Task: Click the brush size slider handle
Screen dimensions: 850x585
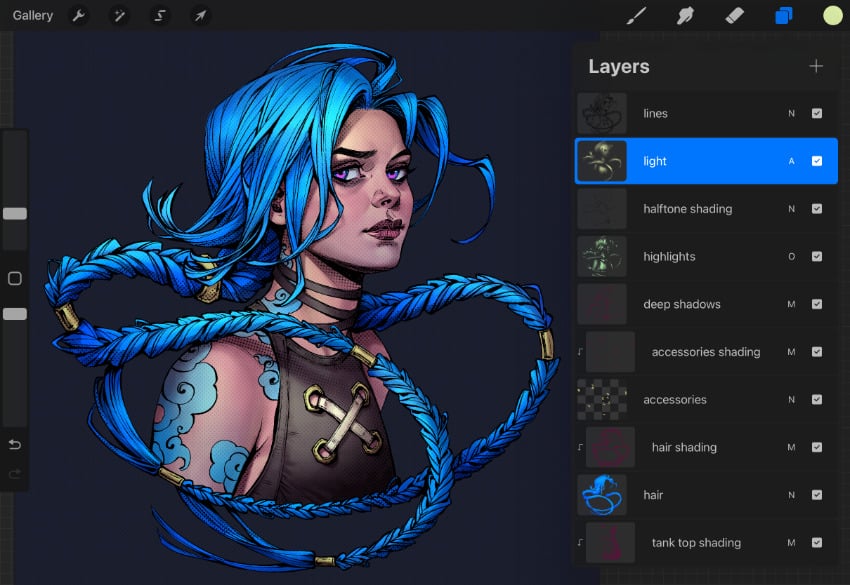Action: tap(15, 214)
